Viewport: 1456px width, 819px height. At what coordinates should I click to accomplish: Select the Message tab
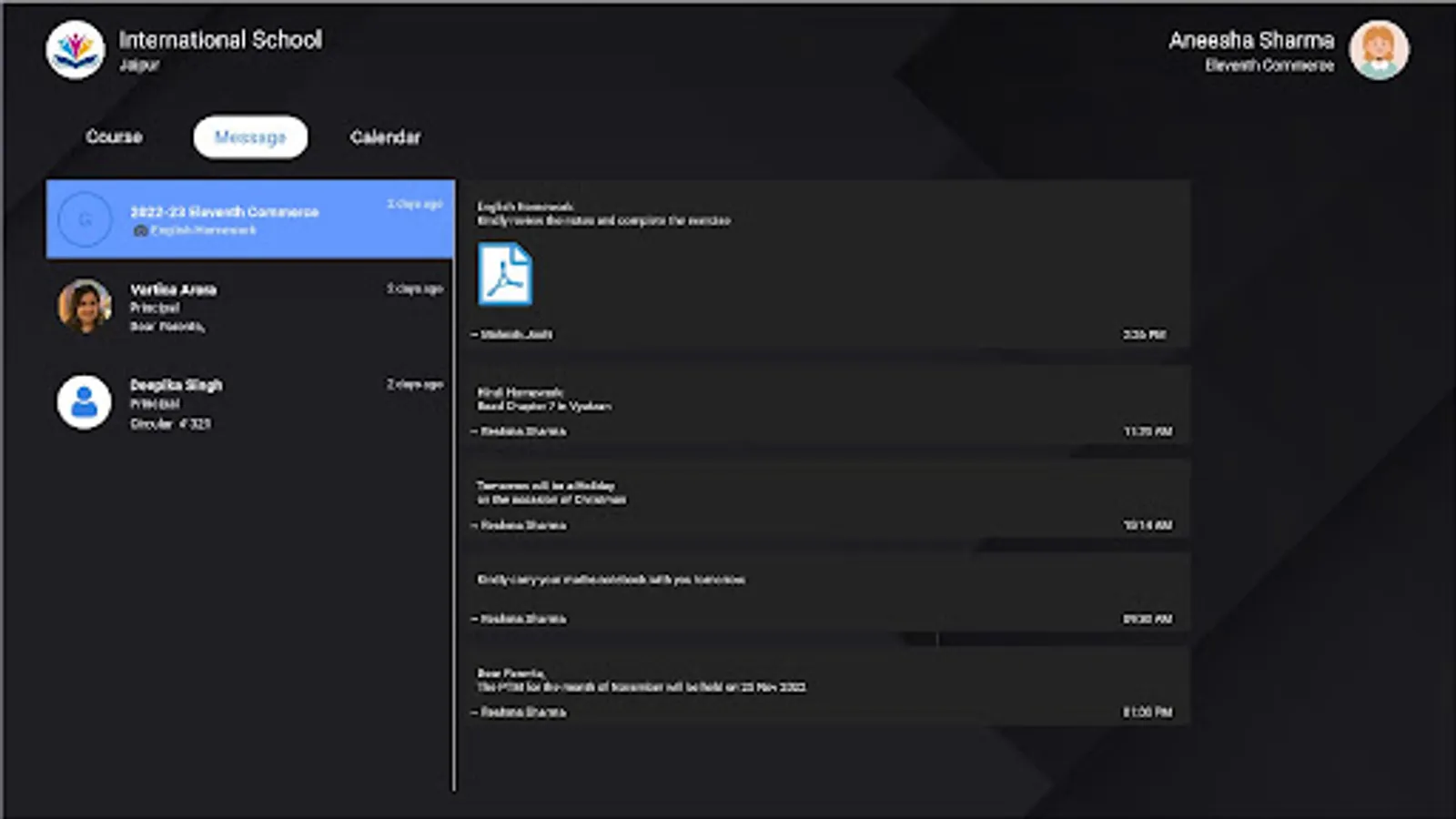(x=250, y=136)
